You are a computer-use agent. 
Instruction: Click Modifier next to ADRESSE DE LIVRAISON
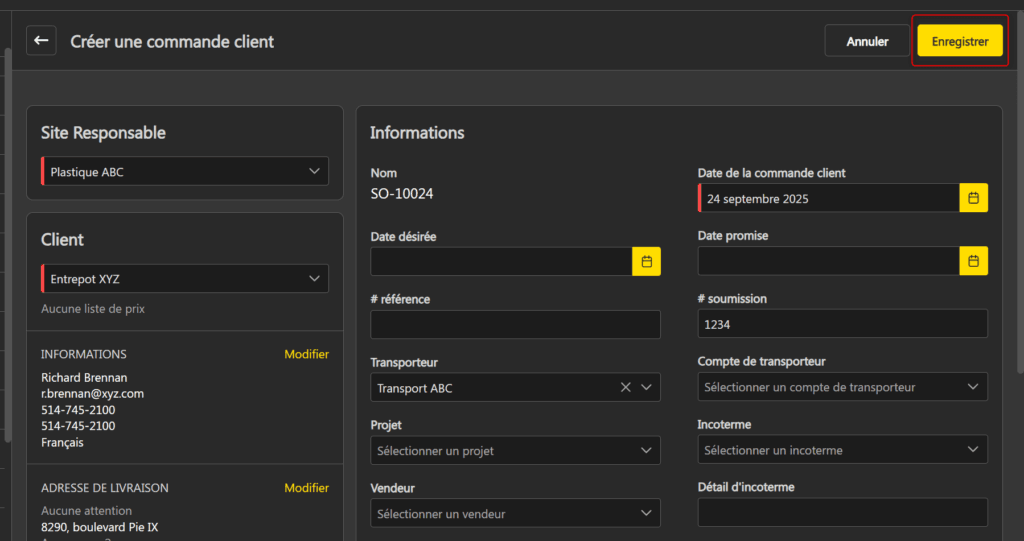point(306,488)
